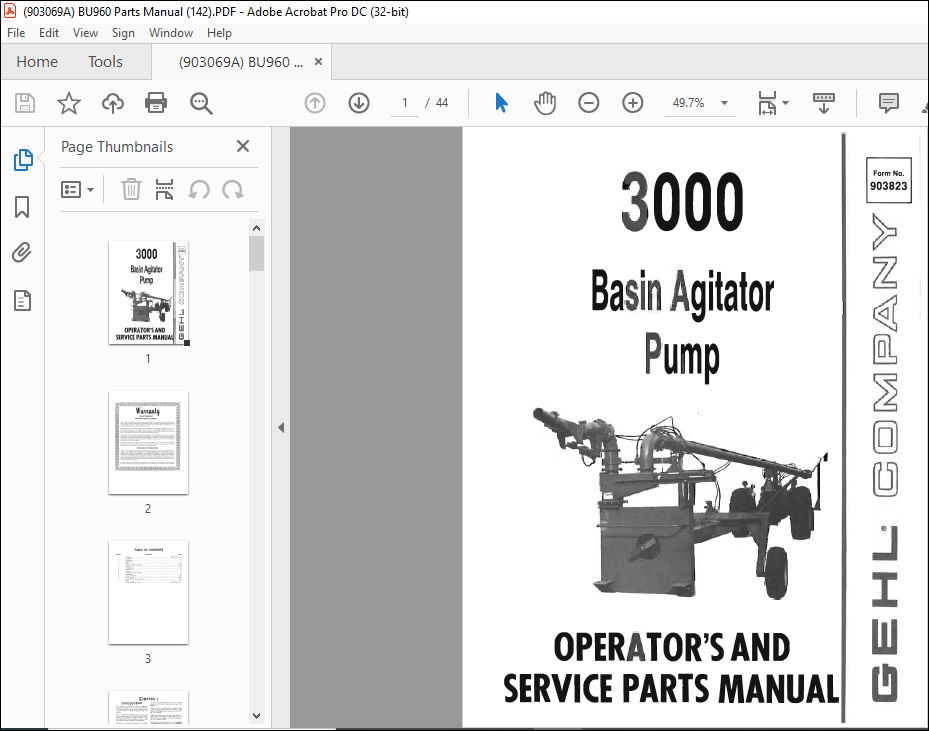Image resolution: width=929 pixels, height=731 pixels.
Task: Select the page 2 thumbnail
Action: pos(148,443)
